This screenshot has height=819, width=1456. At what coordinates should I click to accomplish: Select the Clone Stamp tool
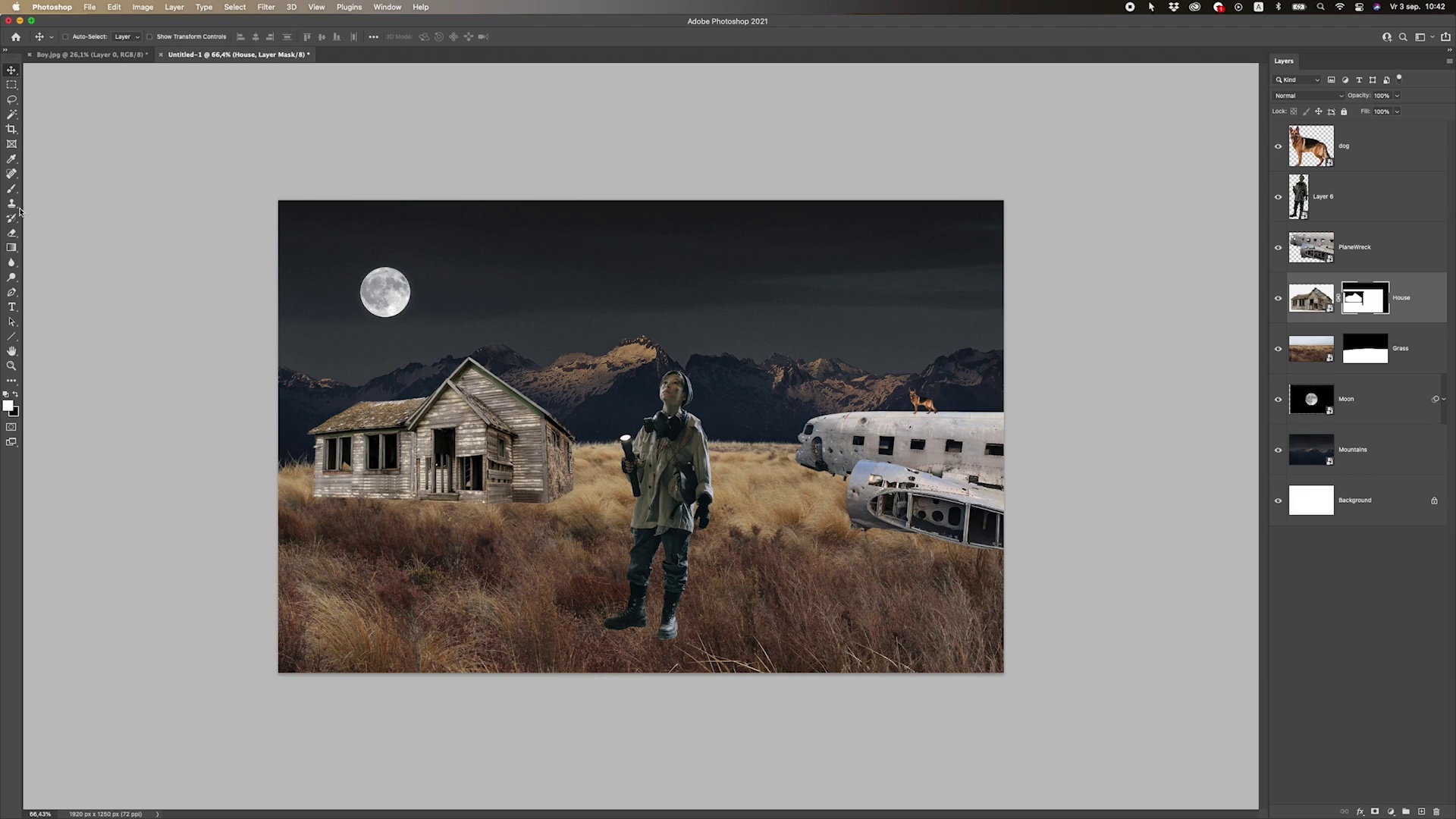click(x=11, y=203)
